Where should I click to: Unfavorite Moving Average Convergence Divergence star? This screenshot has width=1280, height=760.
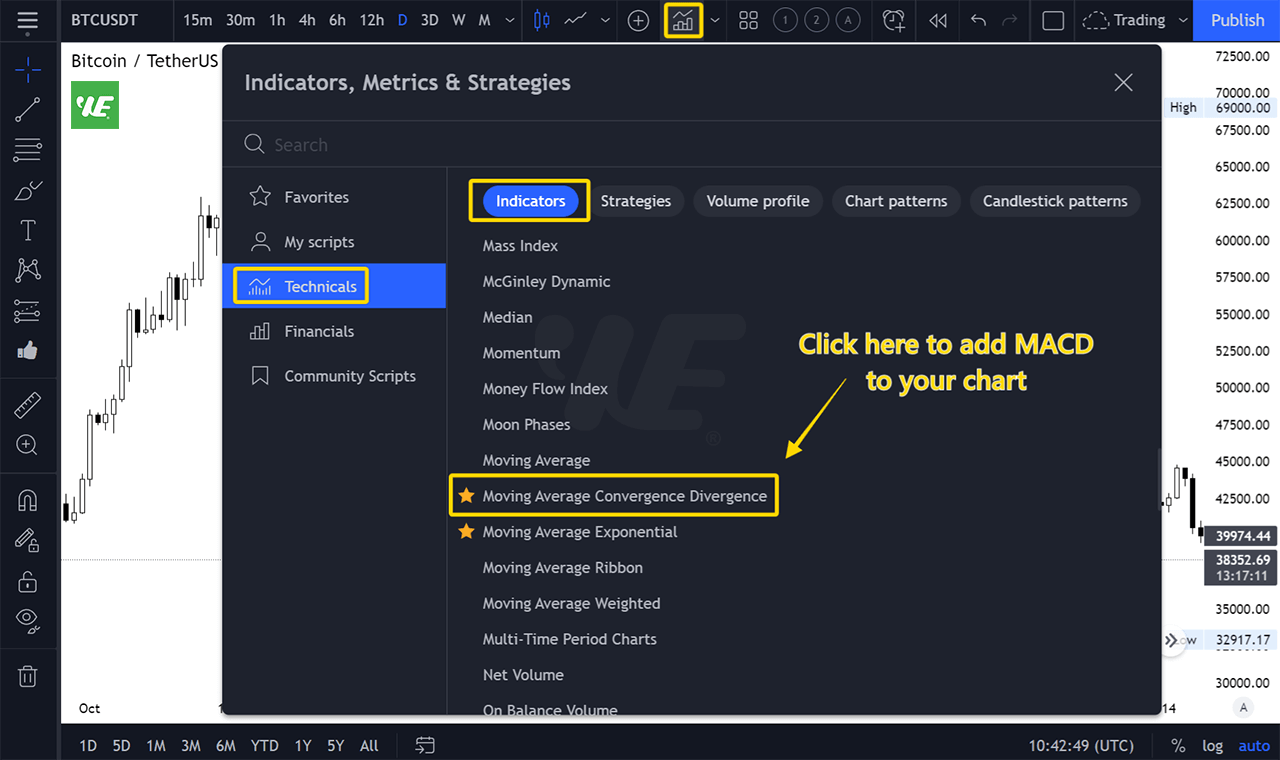click(466, 496)
